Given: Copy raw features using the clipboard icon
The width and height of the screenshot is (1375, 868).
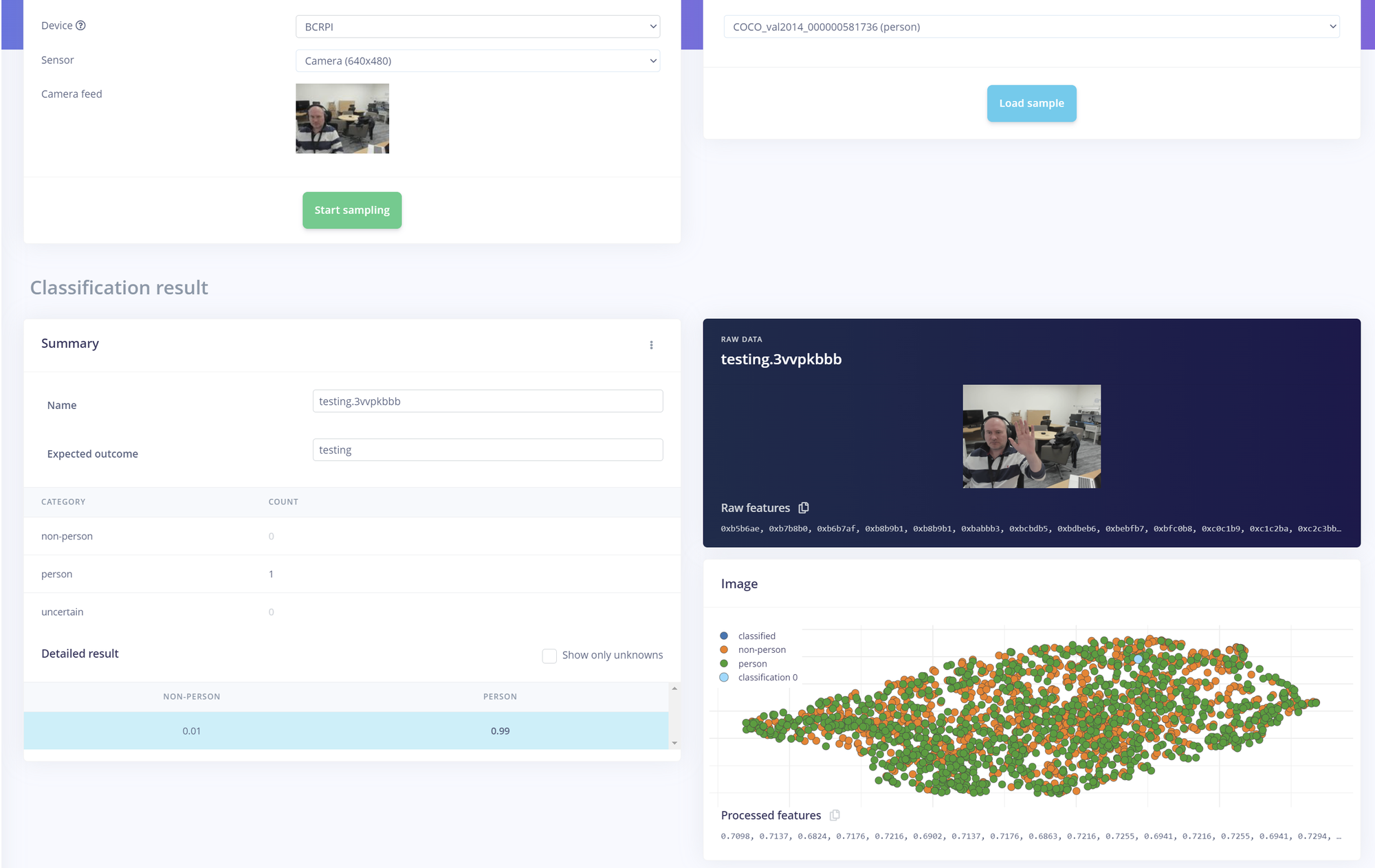Looking at the screenshot, I should coord(803,508).
